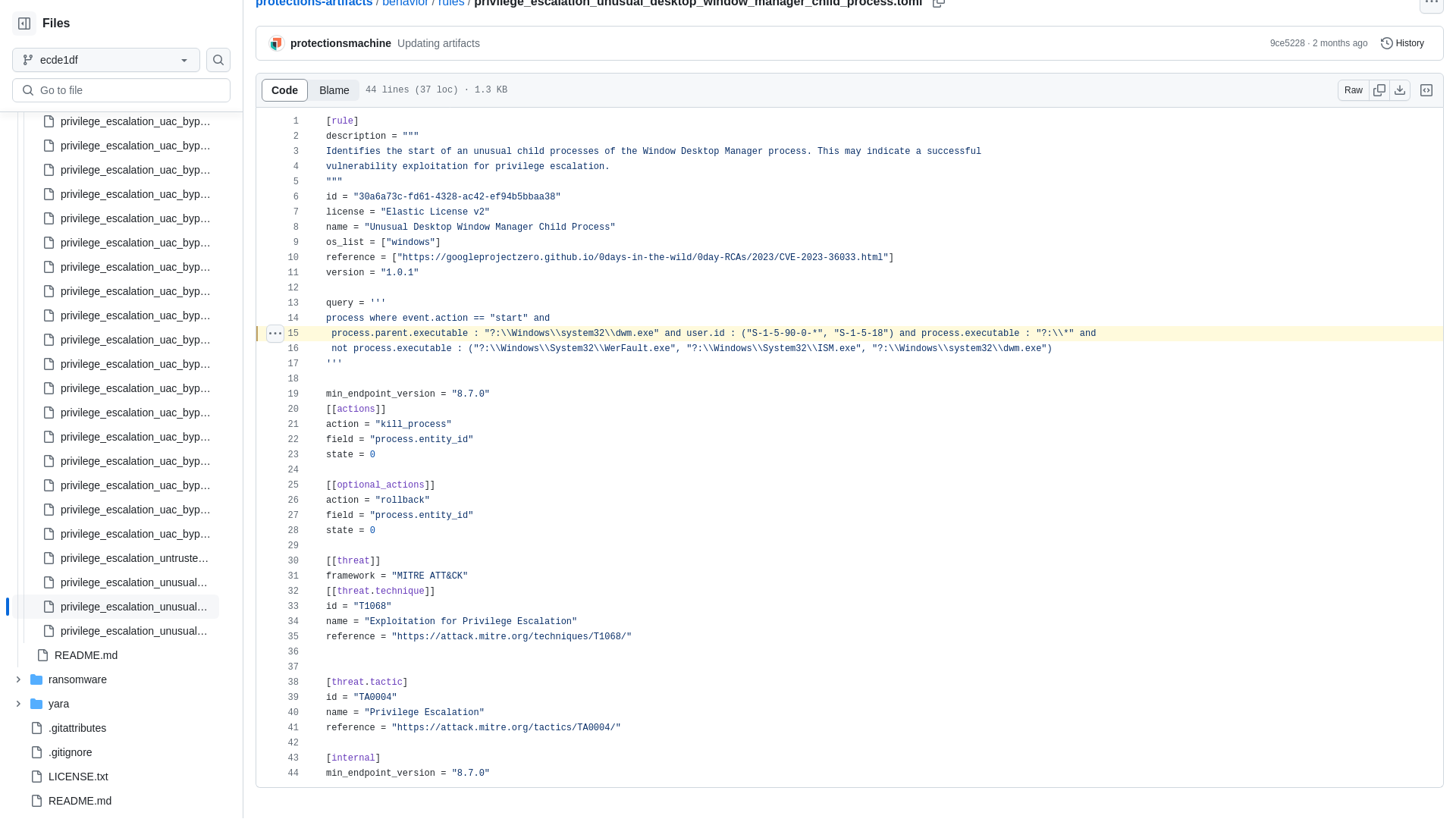The image size is (1456, 819).
Task: Click the copy raw content icon
Action: pos(1379,90)
